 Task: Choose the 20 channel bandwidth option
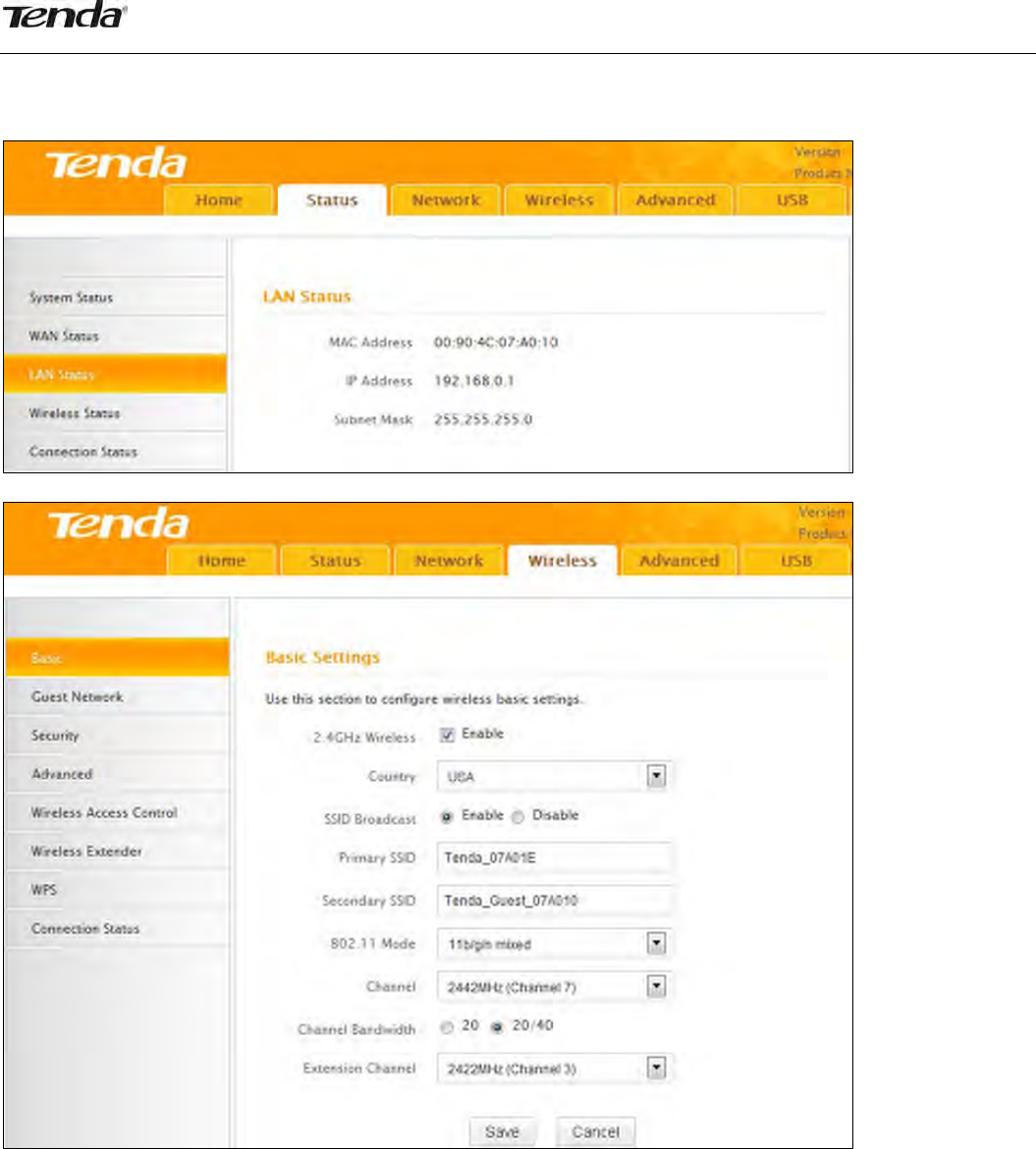point(446,1027)
